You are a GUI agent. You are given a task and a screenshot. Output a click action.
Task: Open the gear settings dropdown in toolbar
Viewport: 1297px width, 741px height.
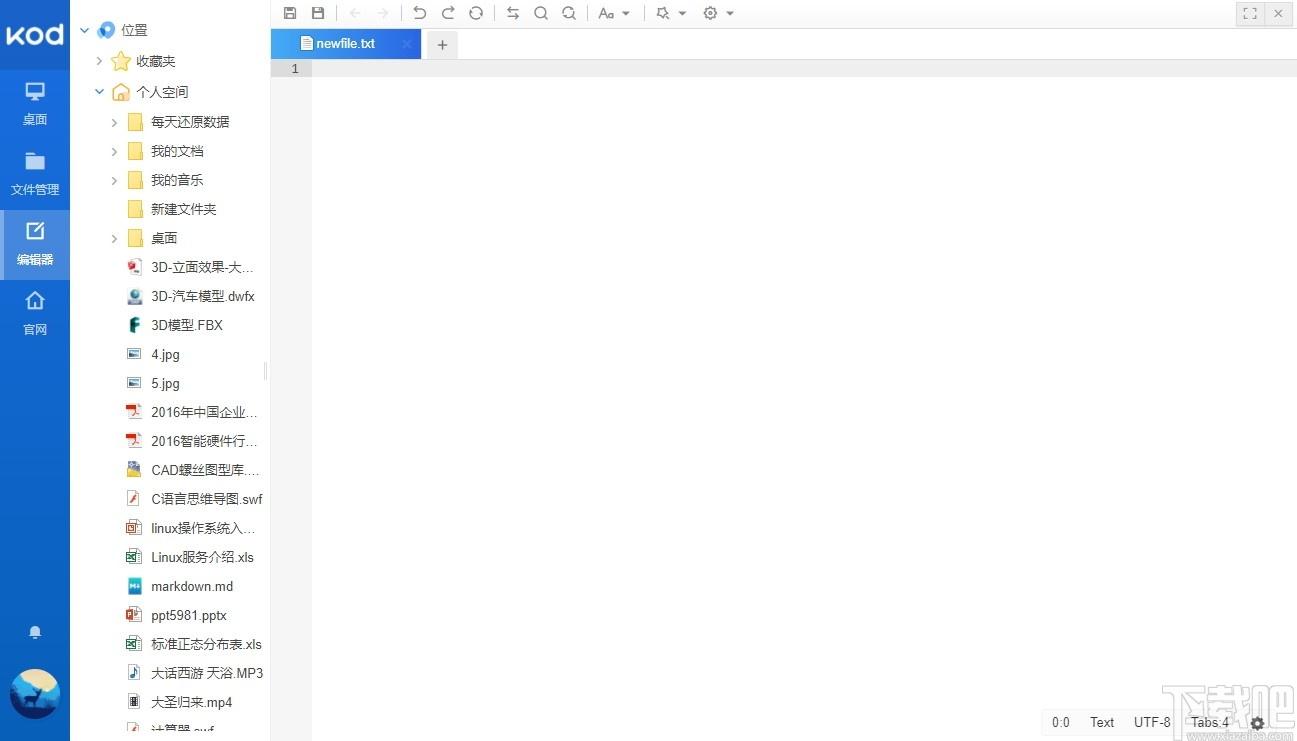(718, 13)
